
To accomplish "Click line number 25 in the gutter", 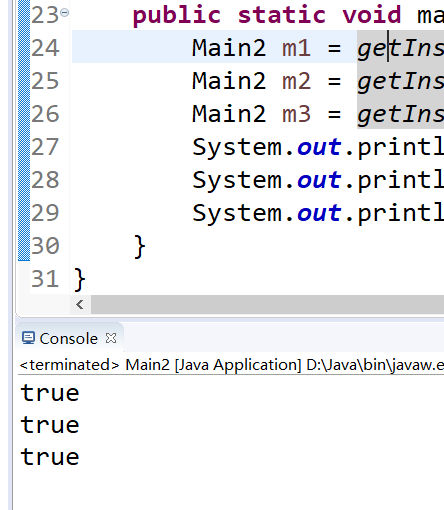I will (45, 81).
